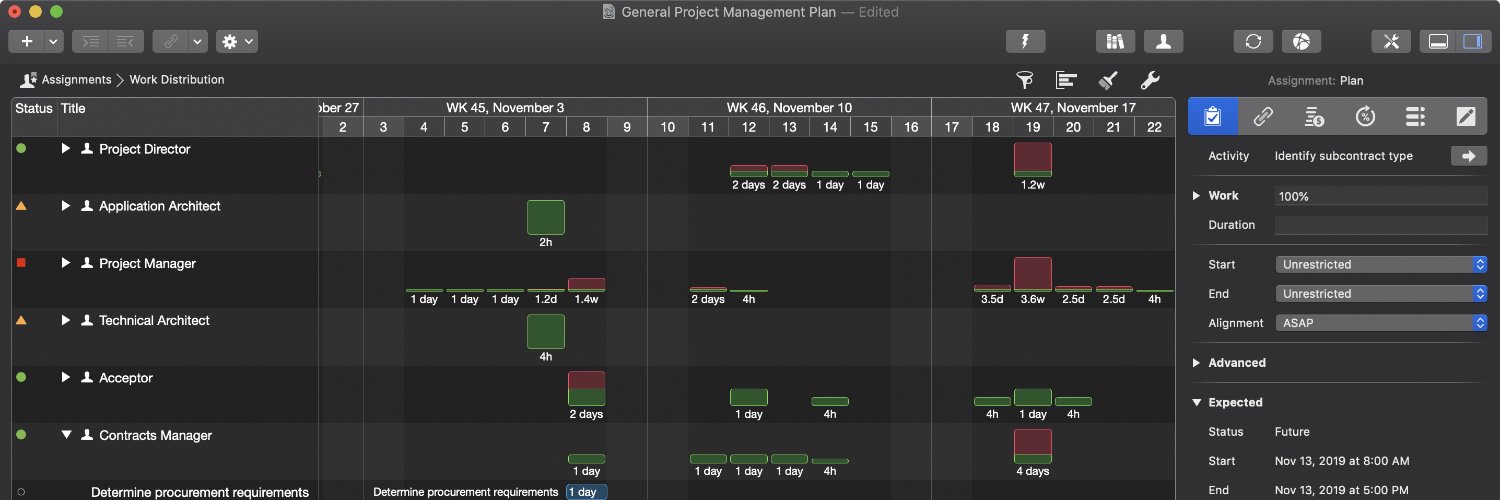Click the publish pie-chart toolbar icon
The image size is (1500, 500).
click(1301, 42)
